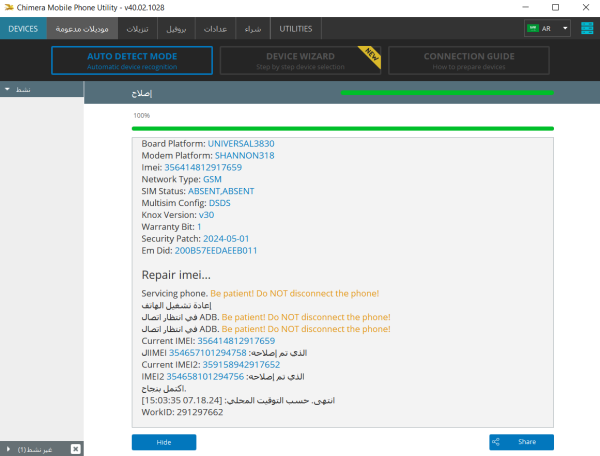The height and width of the screenshot is (456, 600).
Task: Click Modem Platform value SHANNON318
Action: click(245, 155)
